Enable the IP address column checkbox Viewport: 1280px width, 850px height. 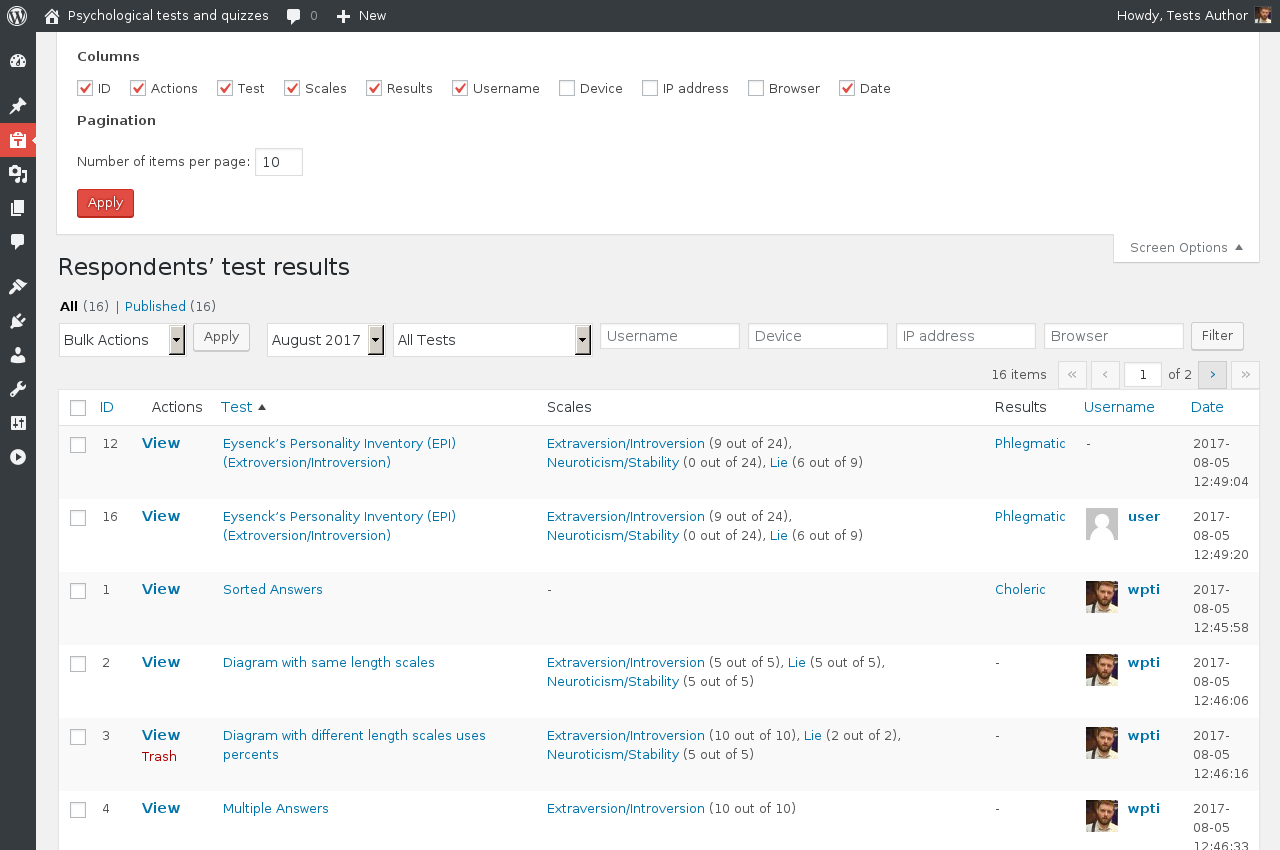(650, 88)
